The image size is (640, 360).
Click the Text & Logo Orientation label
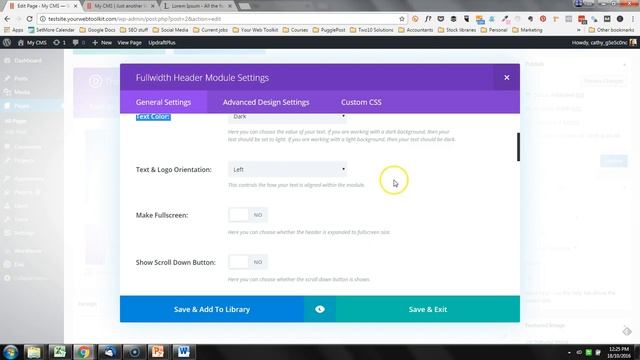[x=173, y=169]
